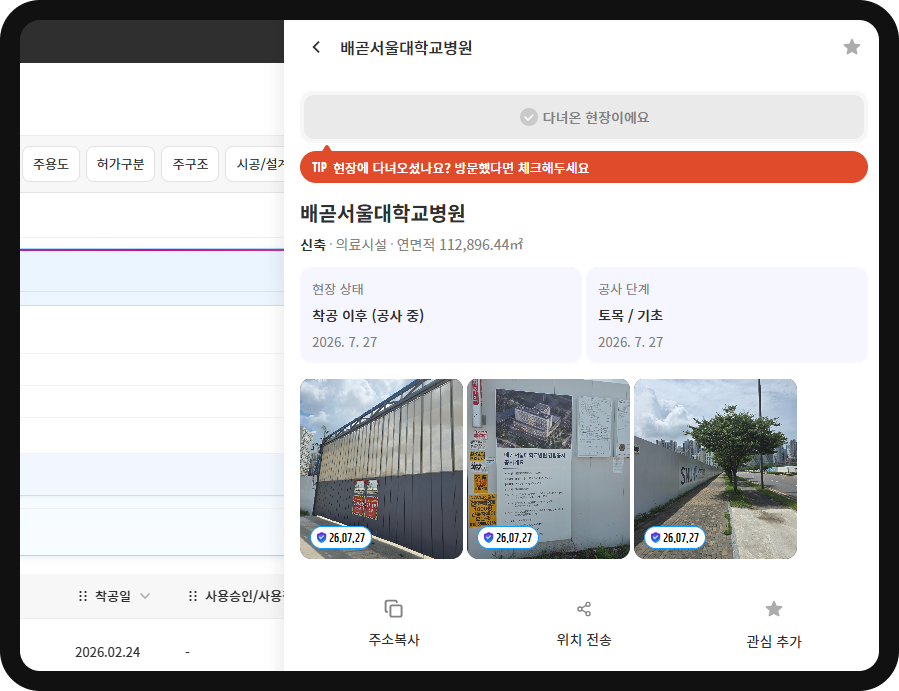Open the construction notice board photo

click(549, 469)
